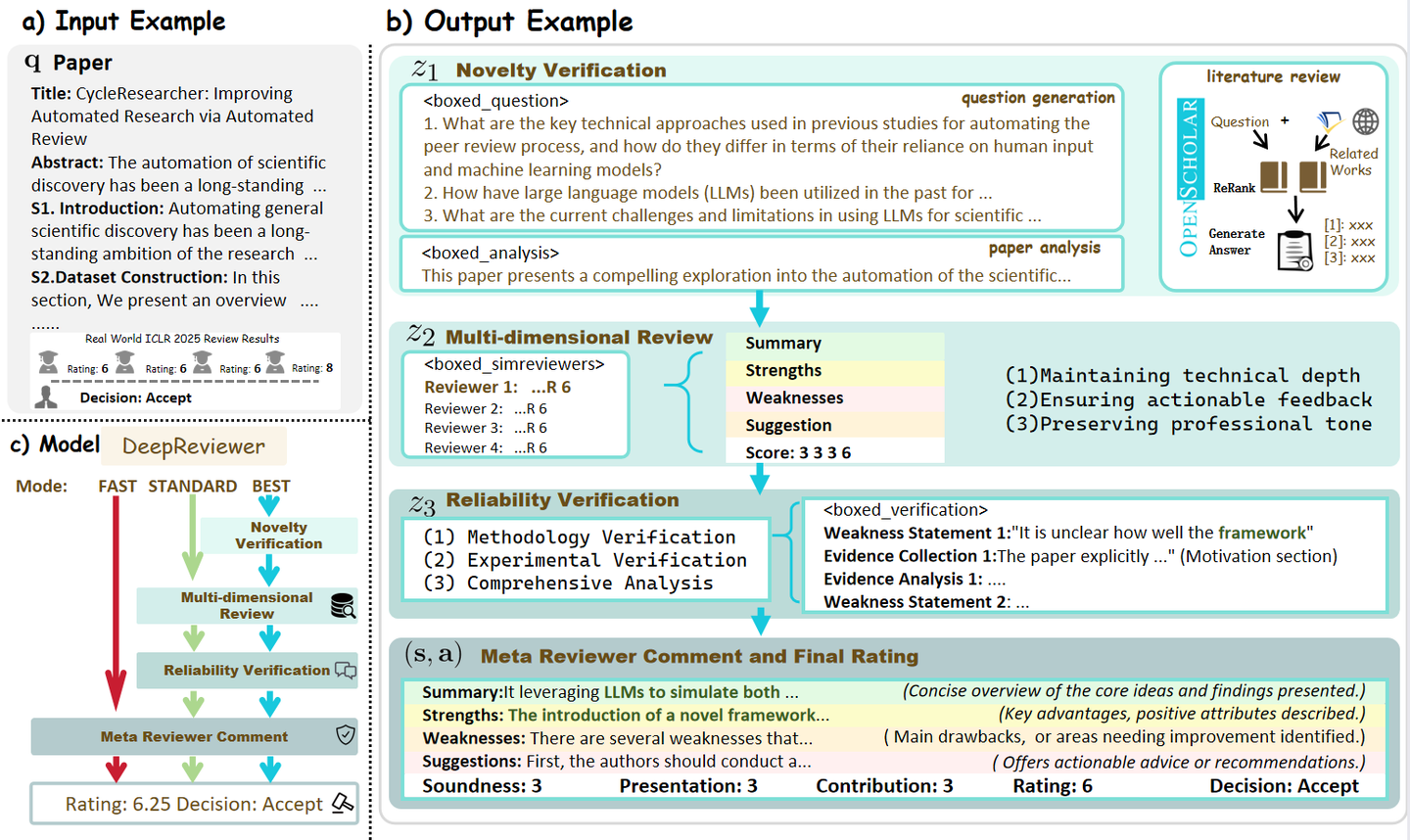Click the yellow Strengths row under Summary

click(x=834, y=371)
